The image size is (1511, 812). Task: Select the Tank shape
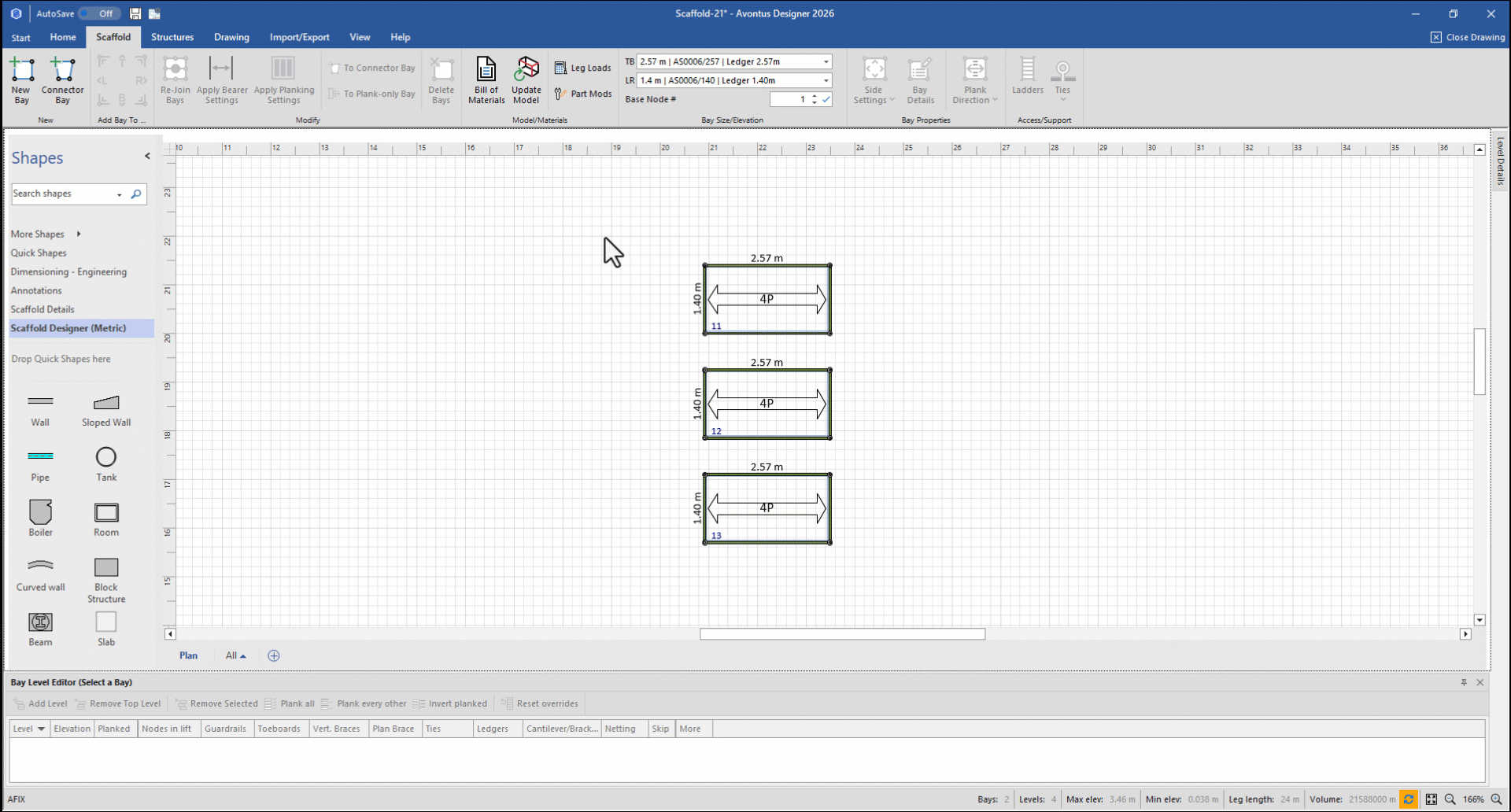pyautogui.click(x=106, y=464)
